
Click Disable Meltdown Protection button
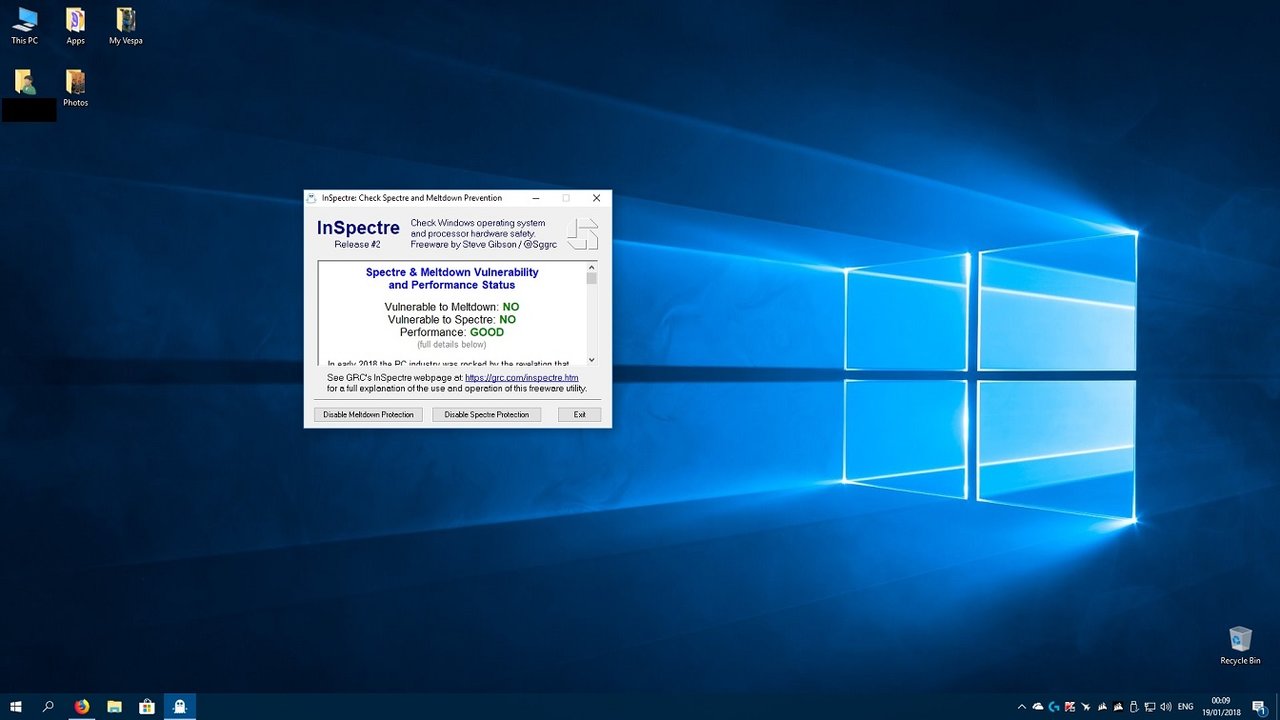368,414
